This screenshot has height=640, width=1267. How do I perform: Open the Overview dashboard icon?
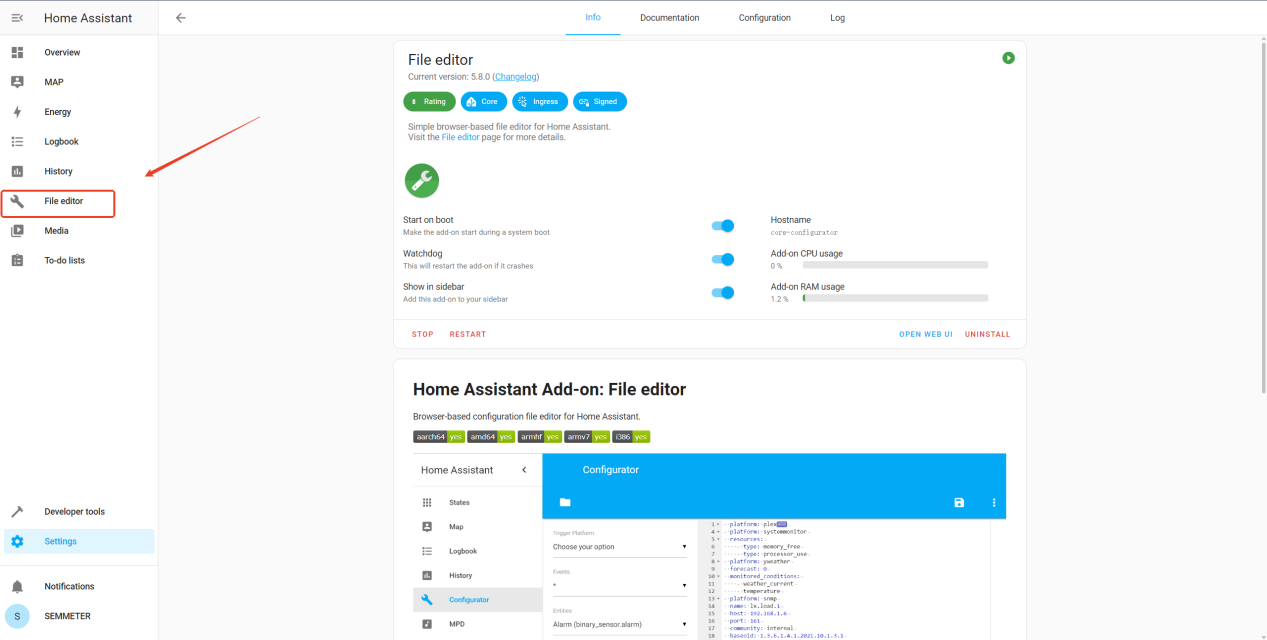[x=17, y=52]
